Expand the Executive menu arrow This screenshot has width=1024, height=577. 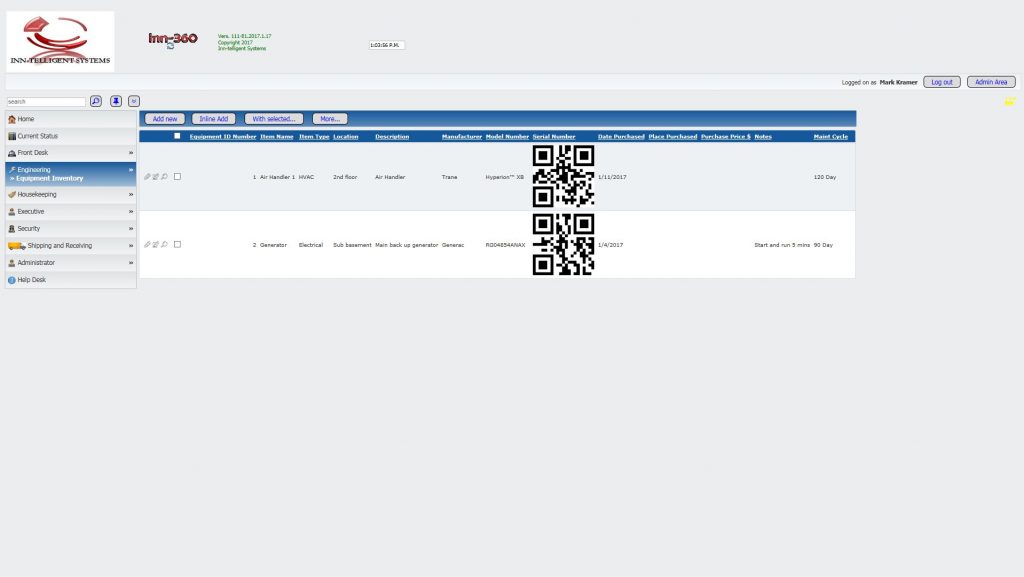131,211
